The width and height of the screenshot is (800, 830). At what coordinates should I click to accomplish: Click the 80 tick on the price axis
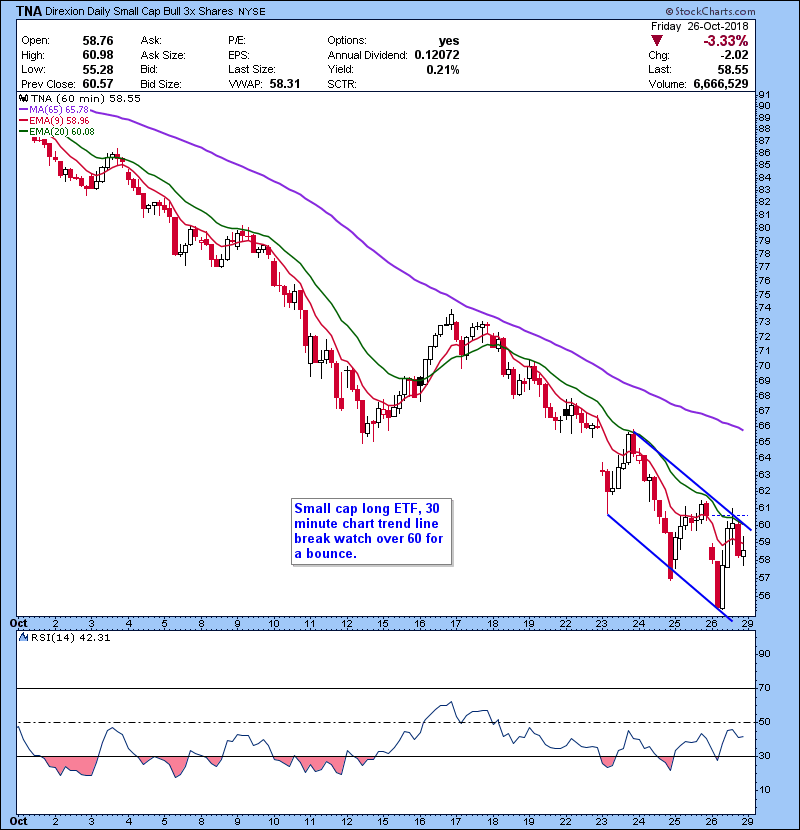pos(765,228)
